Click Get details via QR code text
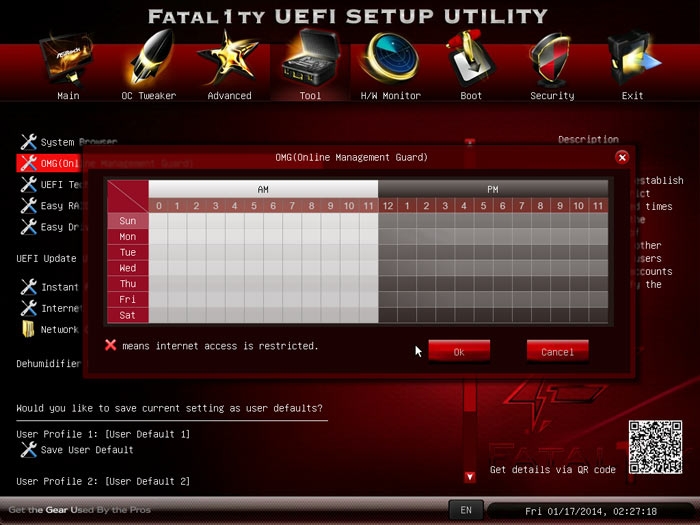 pos(553,470)
